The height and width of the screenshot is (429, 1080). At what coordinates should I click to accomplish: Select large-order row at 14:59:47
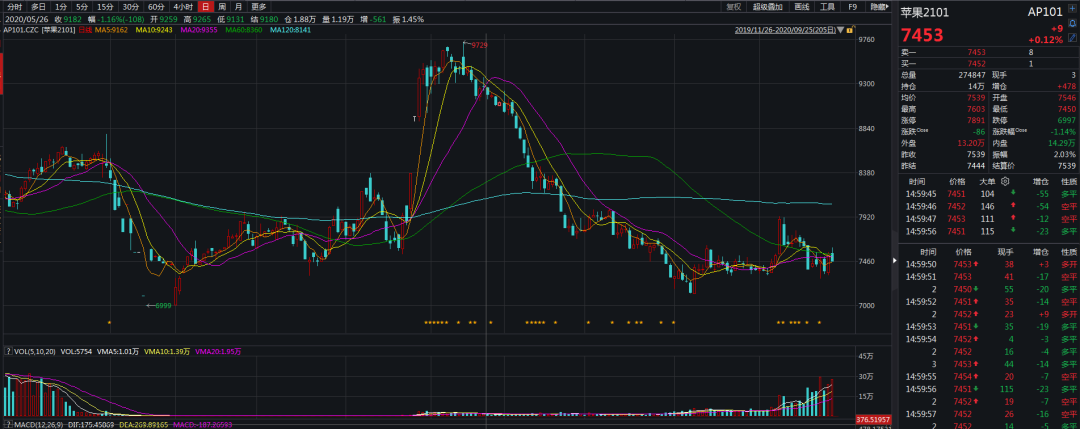(990, 218)
